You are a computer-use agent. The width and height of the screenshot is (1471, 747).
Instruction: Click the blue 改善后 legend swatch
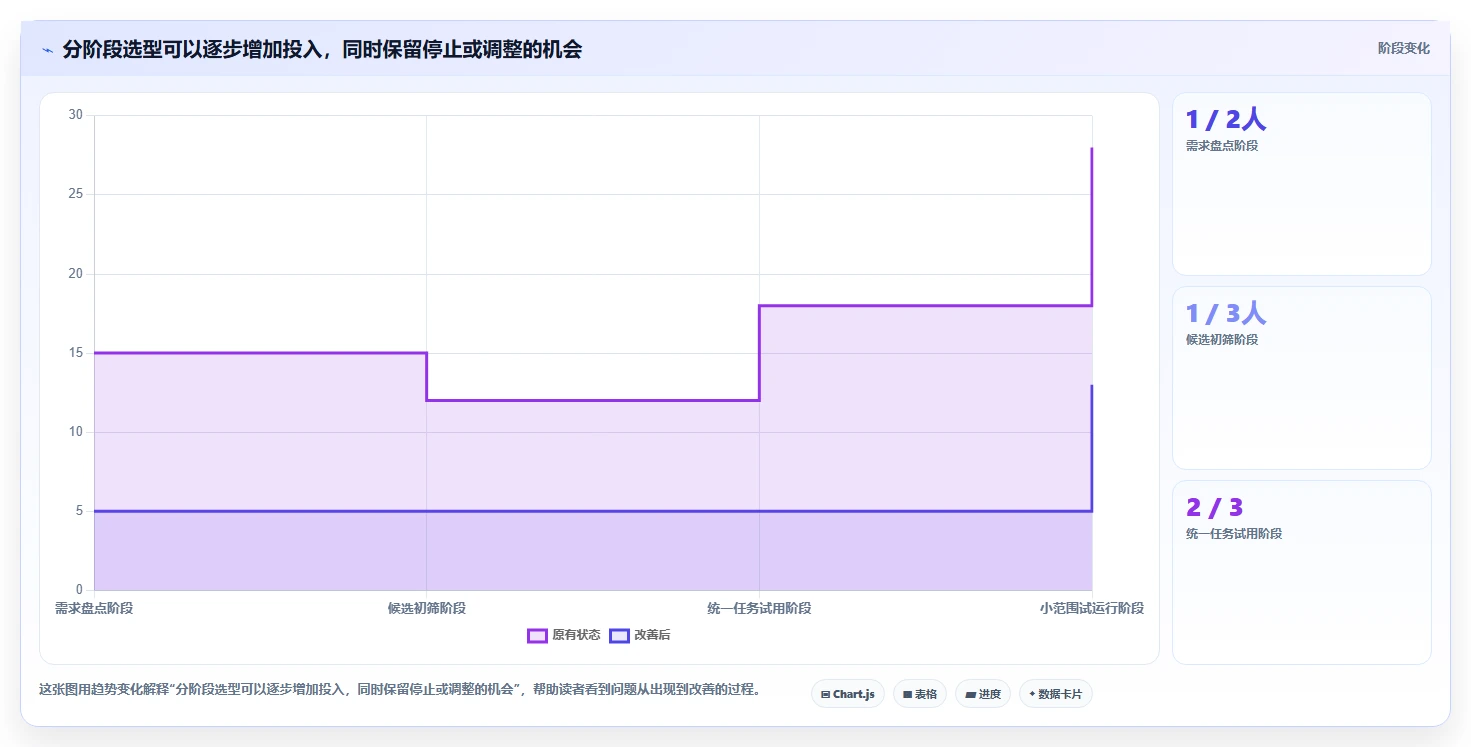click(619, 635)
